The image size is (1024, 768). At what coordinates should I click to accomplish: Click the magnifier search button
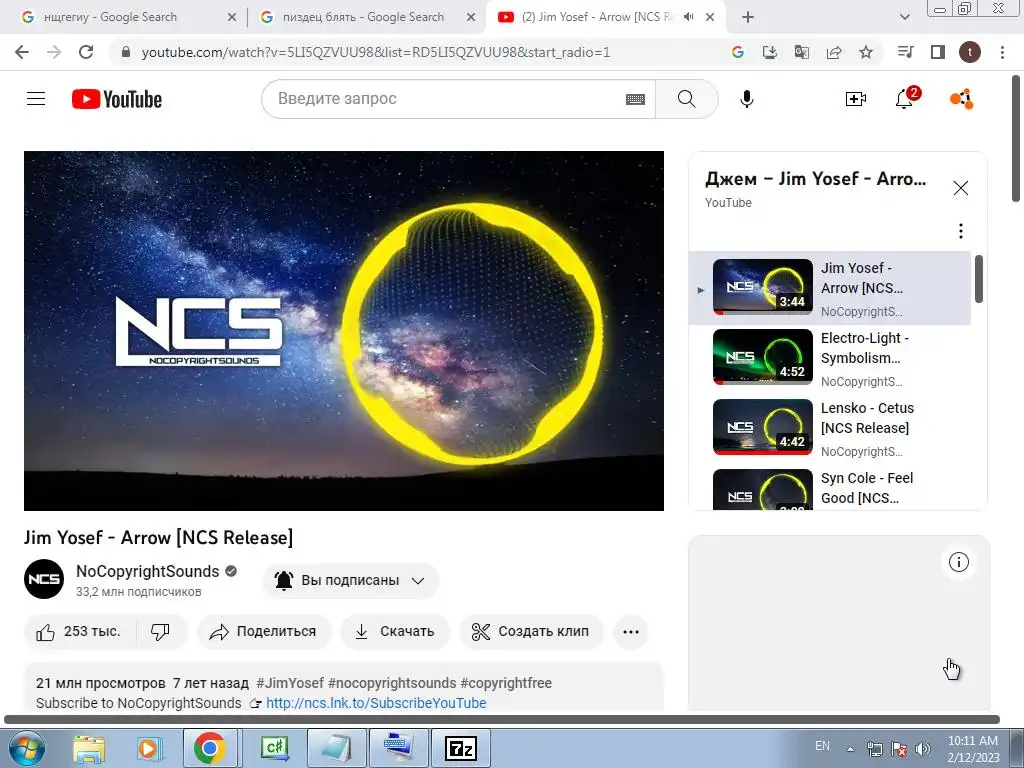tap(686, 99)
